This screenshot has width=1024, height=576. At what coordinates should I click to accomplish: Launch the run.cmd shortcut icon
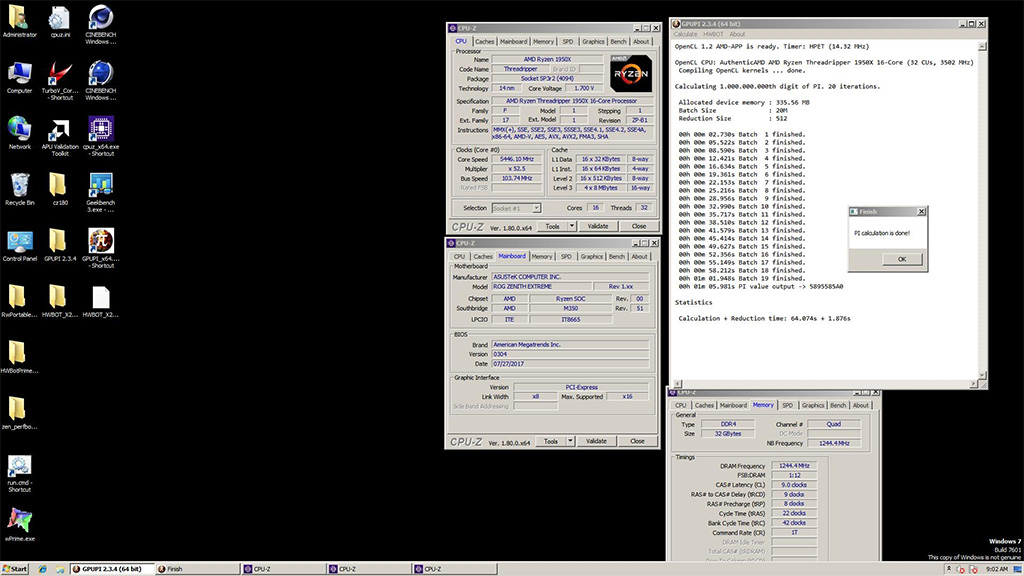(x=19, y=473)
